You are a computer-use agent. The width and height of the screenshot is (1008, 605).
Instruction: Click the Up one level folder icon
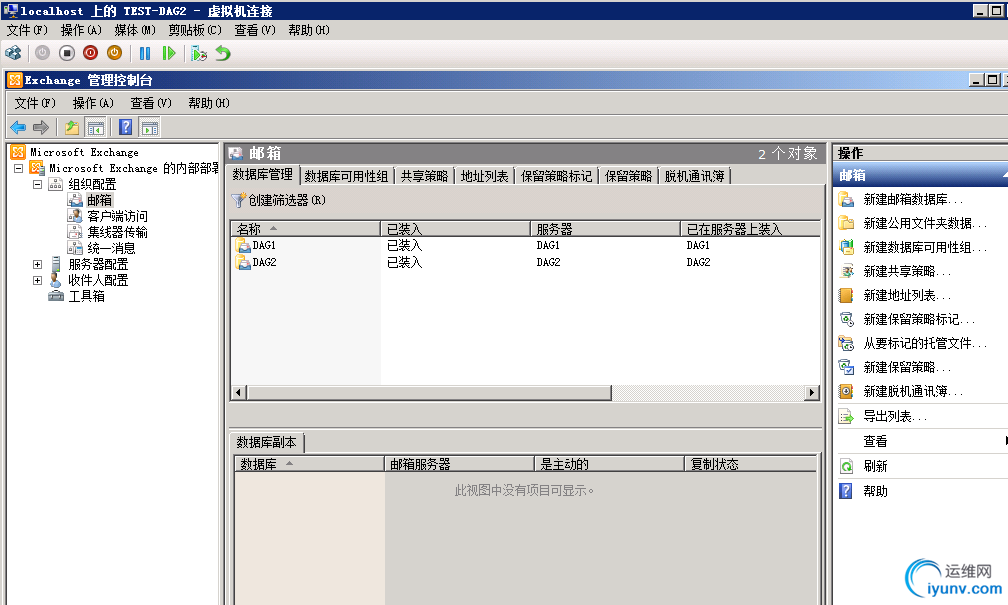(x=72, y=127)
